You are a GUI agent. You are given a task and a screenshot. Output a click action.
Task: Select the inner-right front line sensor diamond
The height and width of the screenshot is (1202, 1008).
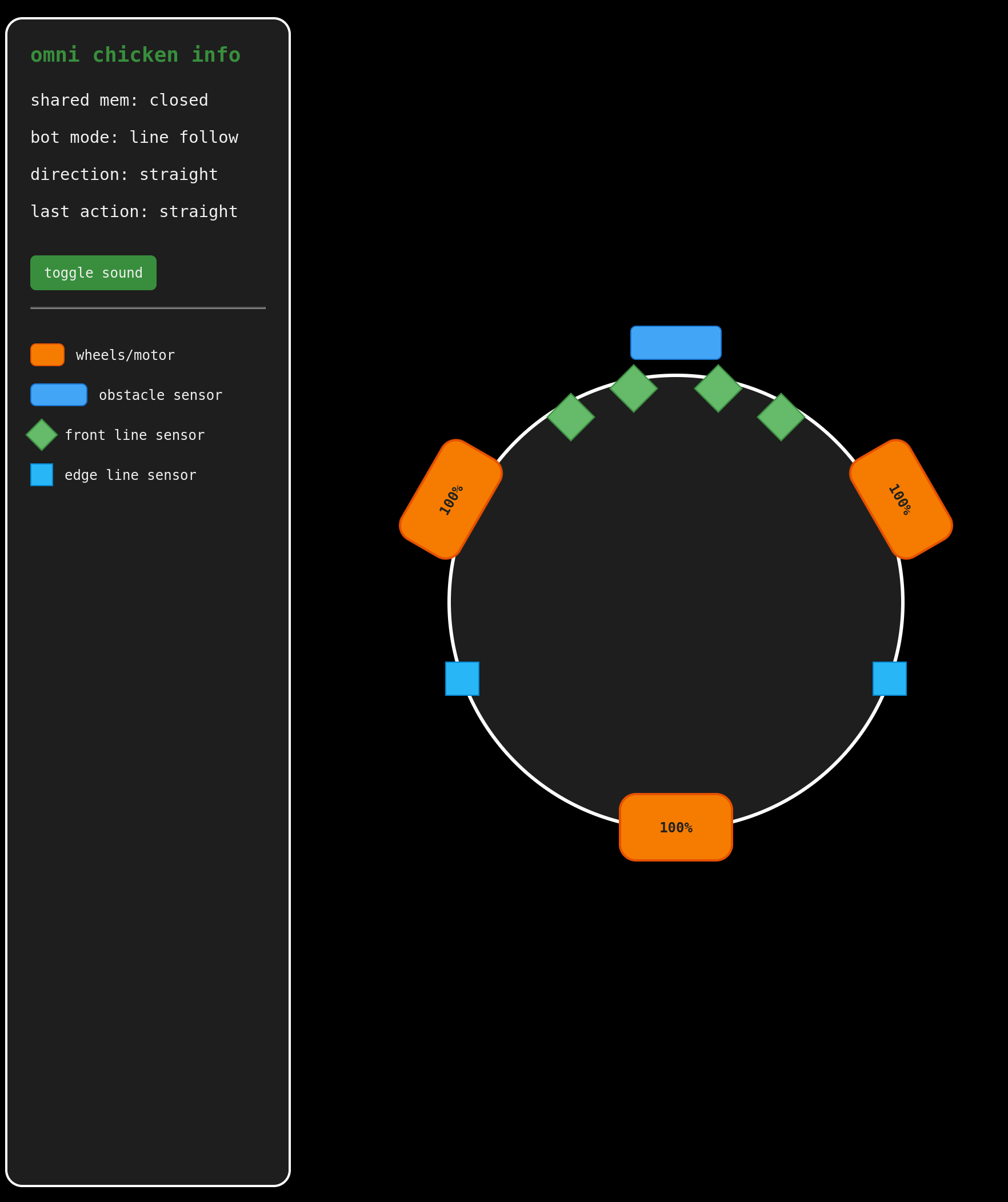click(x=718, y=388)
